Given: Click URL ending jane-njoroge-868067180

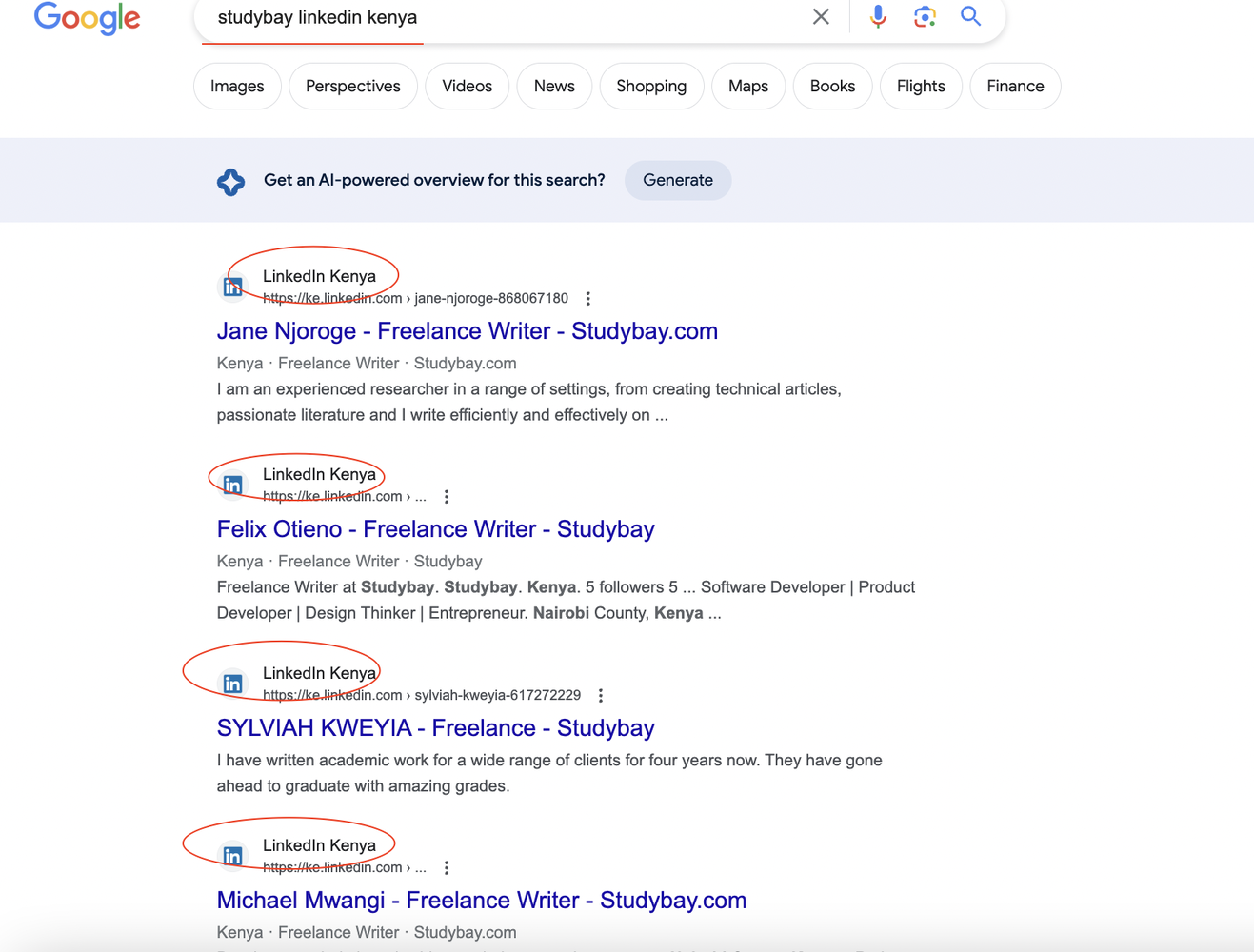Looking at the screenshot, I should pos(415,299).
